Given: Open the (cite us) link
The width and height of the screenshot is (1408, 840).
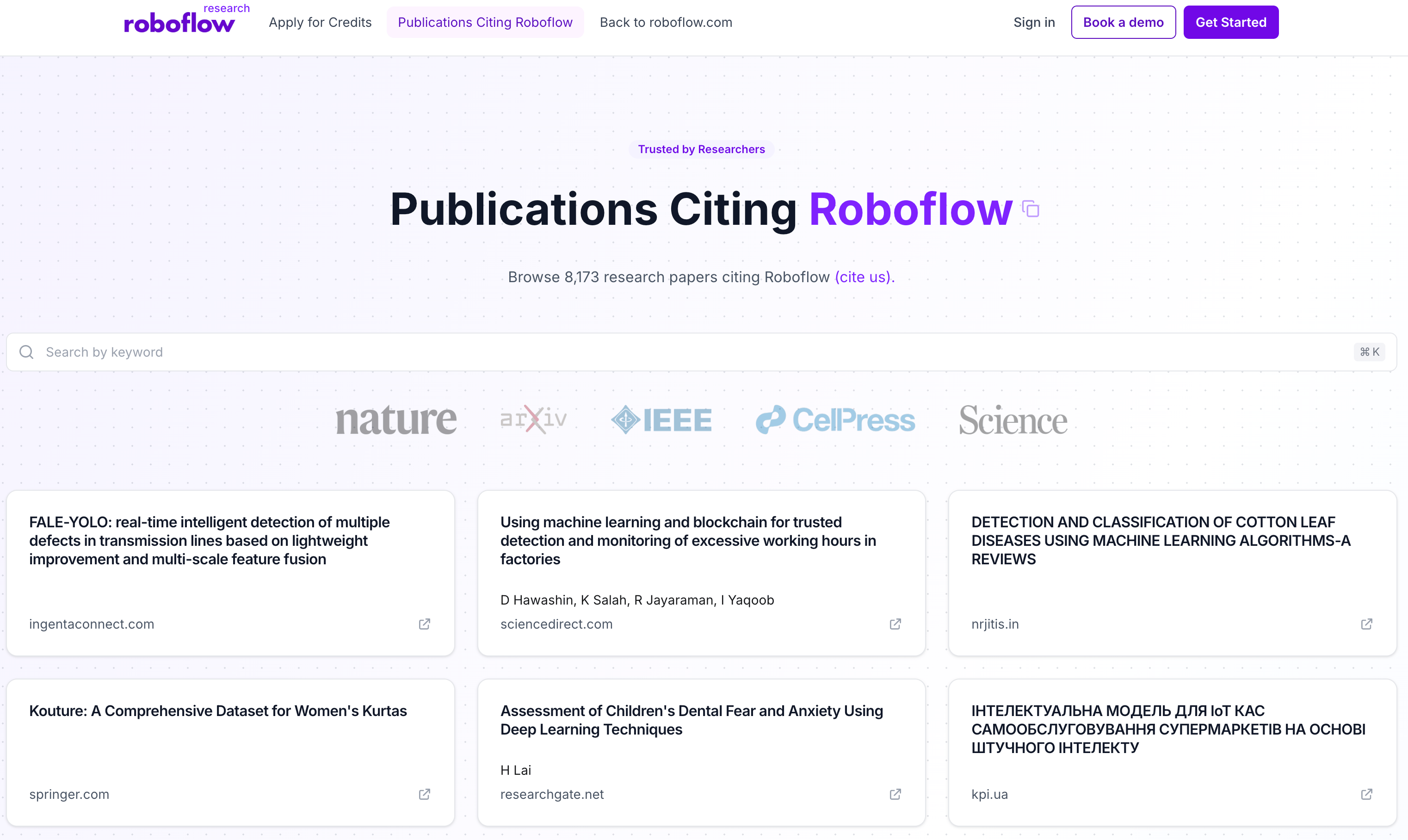Looking at the screenshot, I should click(862, 277).
